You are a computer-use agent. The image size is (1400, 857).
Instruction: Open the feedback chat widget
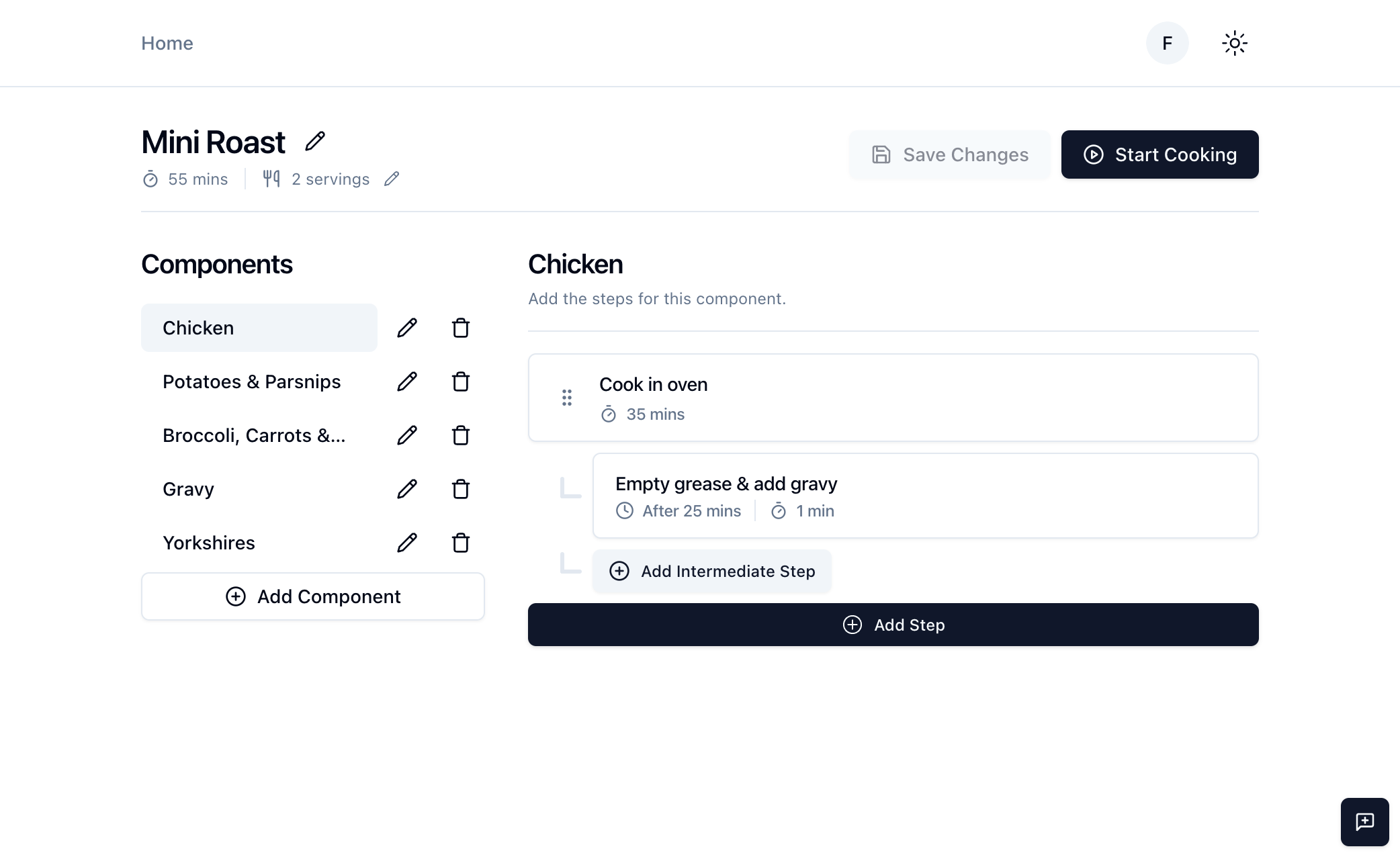(1365, 821)
